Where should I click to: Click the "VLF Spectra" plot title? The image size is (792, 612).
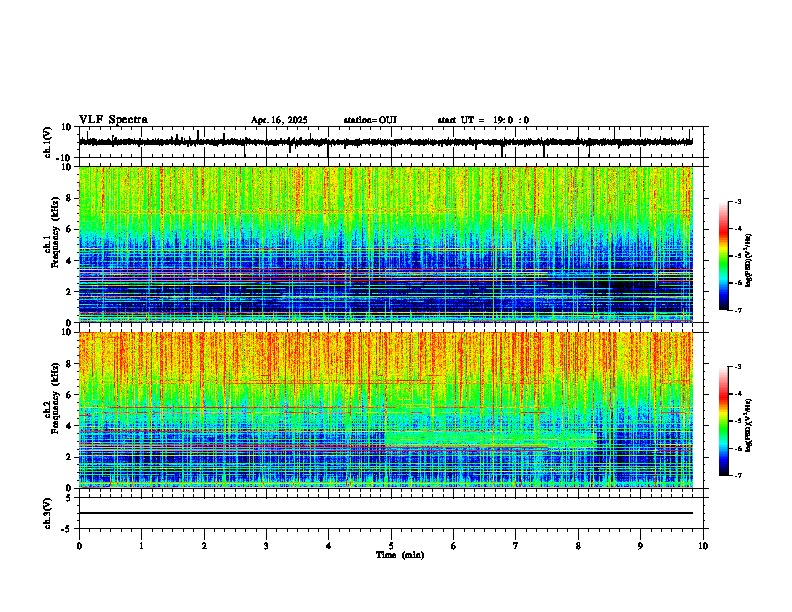click(x=113, y=120)
